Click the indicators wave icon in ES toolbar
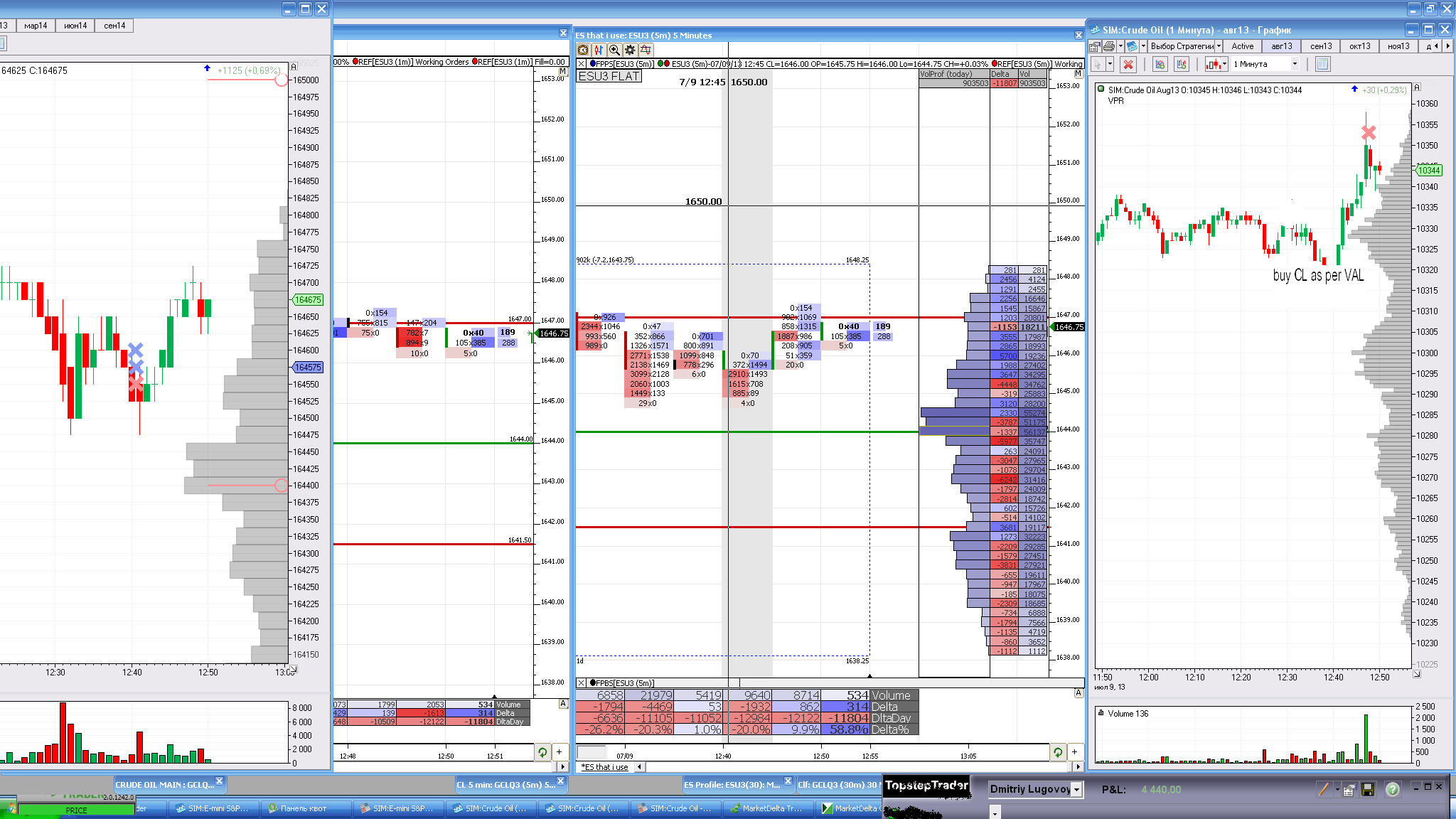Image resolution: width=1456 pixels, height=819 pixels. [x=646, y=50]
